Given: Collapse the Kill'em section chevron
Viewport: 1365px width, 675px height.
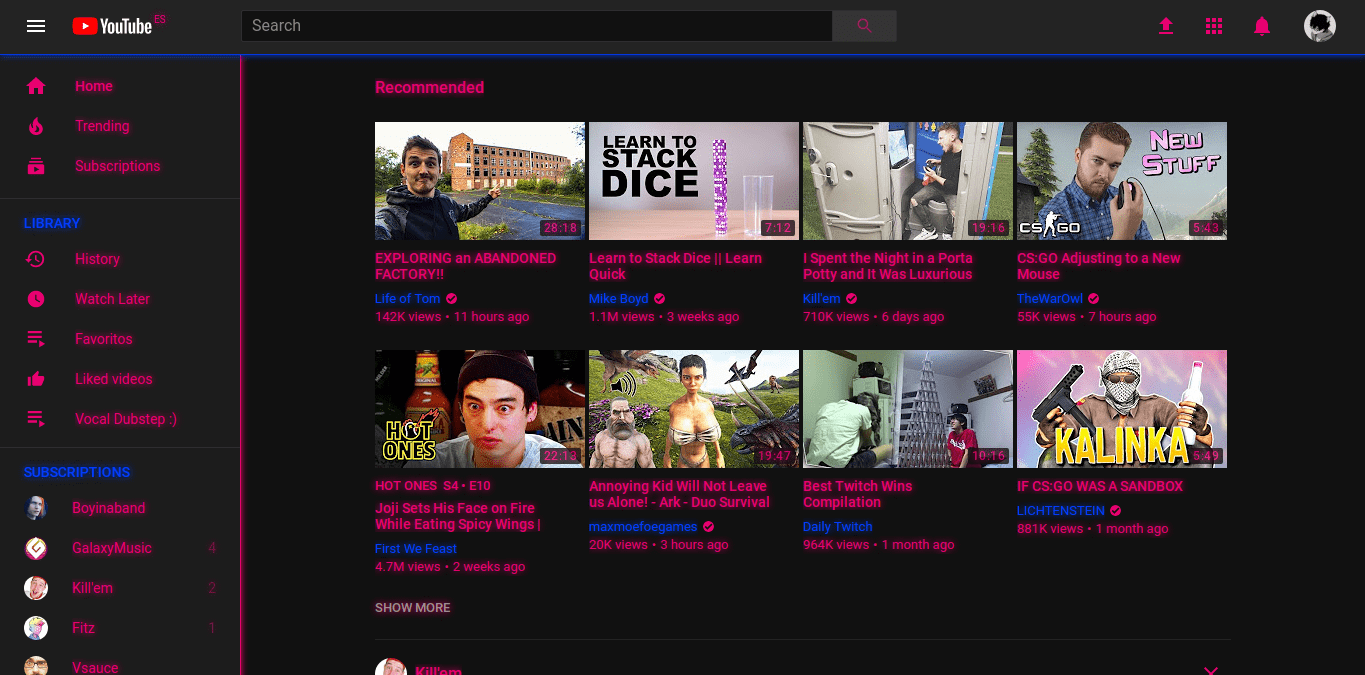Looking at the screenshot, I should (1211, 669).
